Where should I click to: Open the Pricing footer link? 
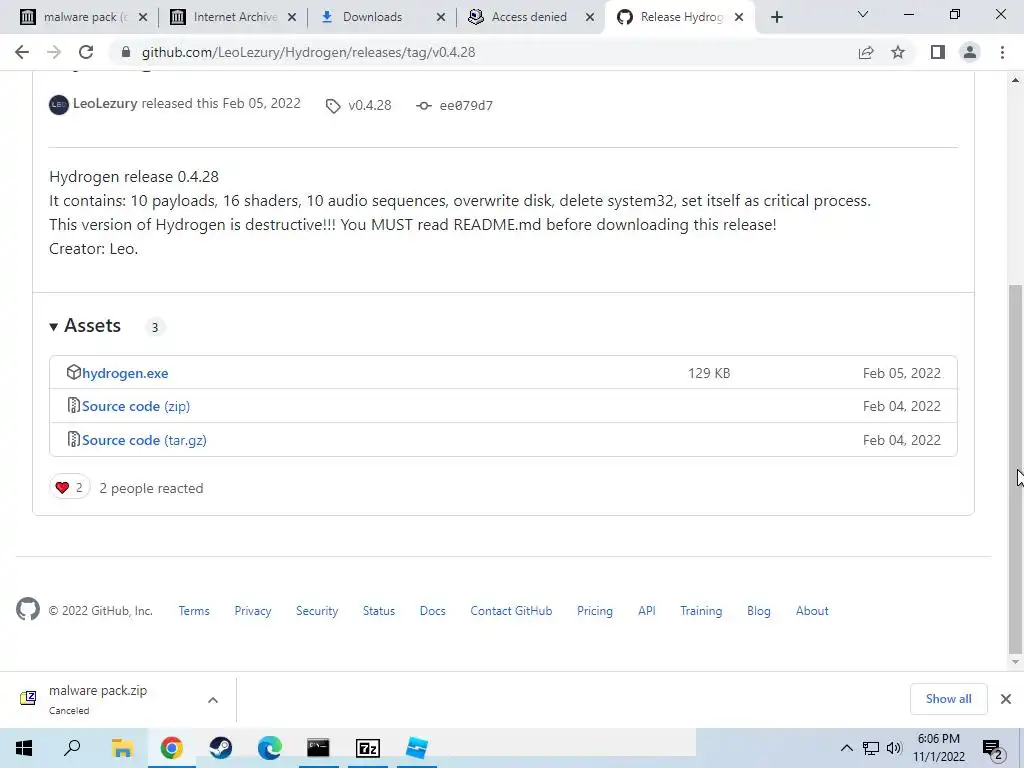coord(595,611)
